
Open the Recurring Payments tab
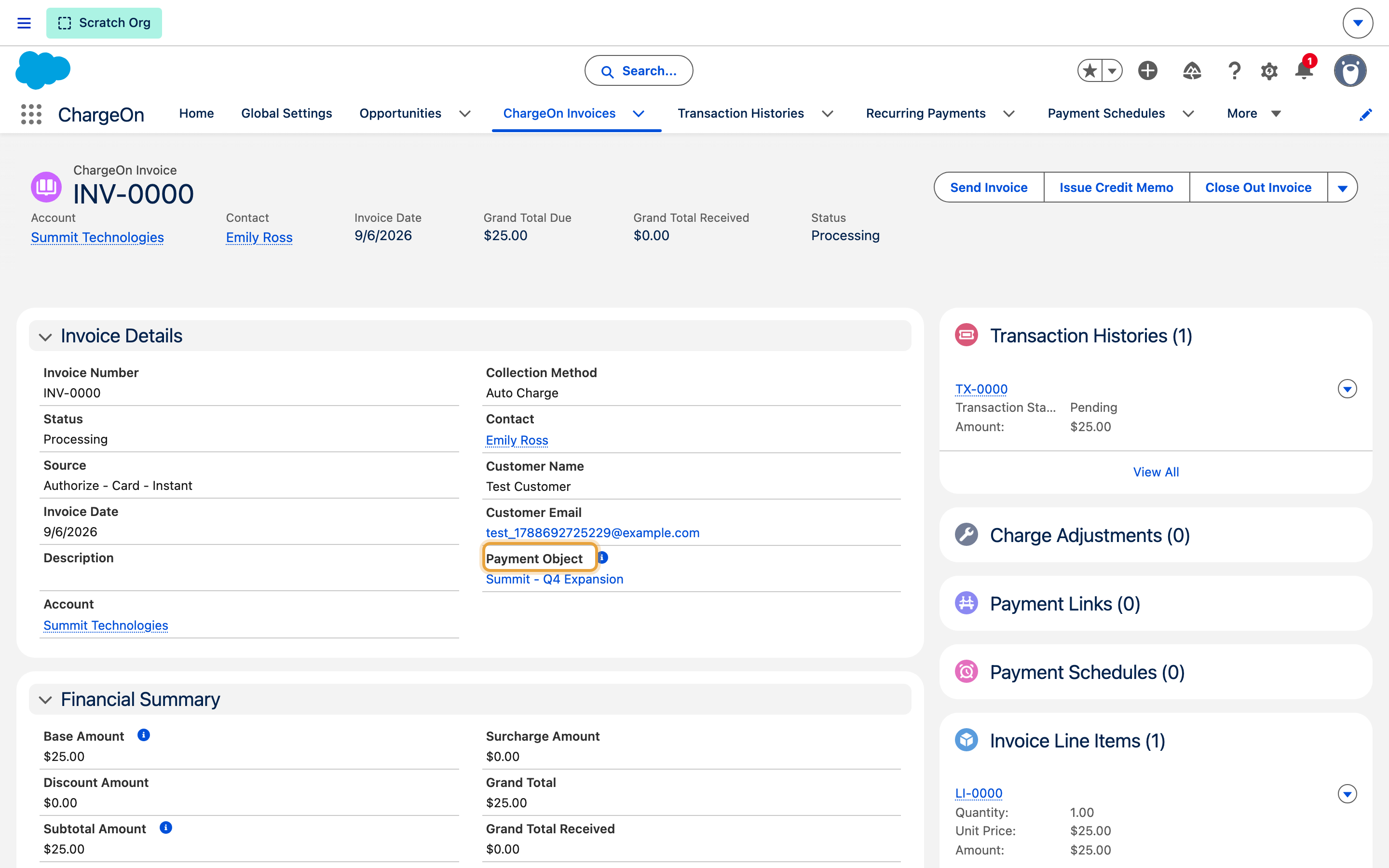[925, 114]
